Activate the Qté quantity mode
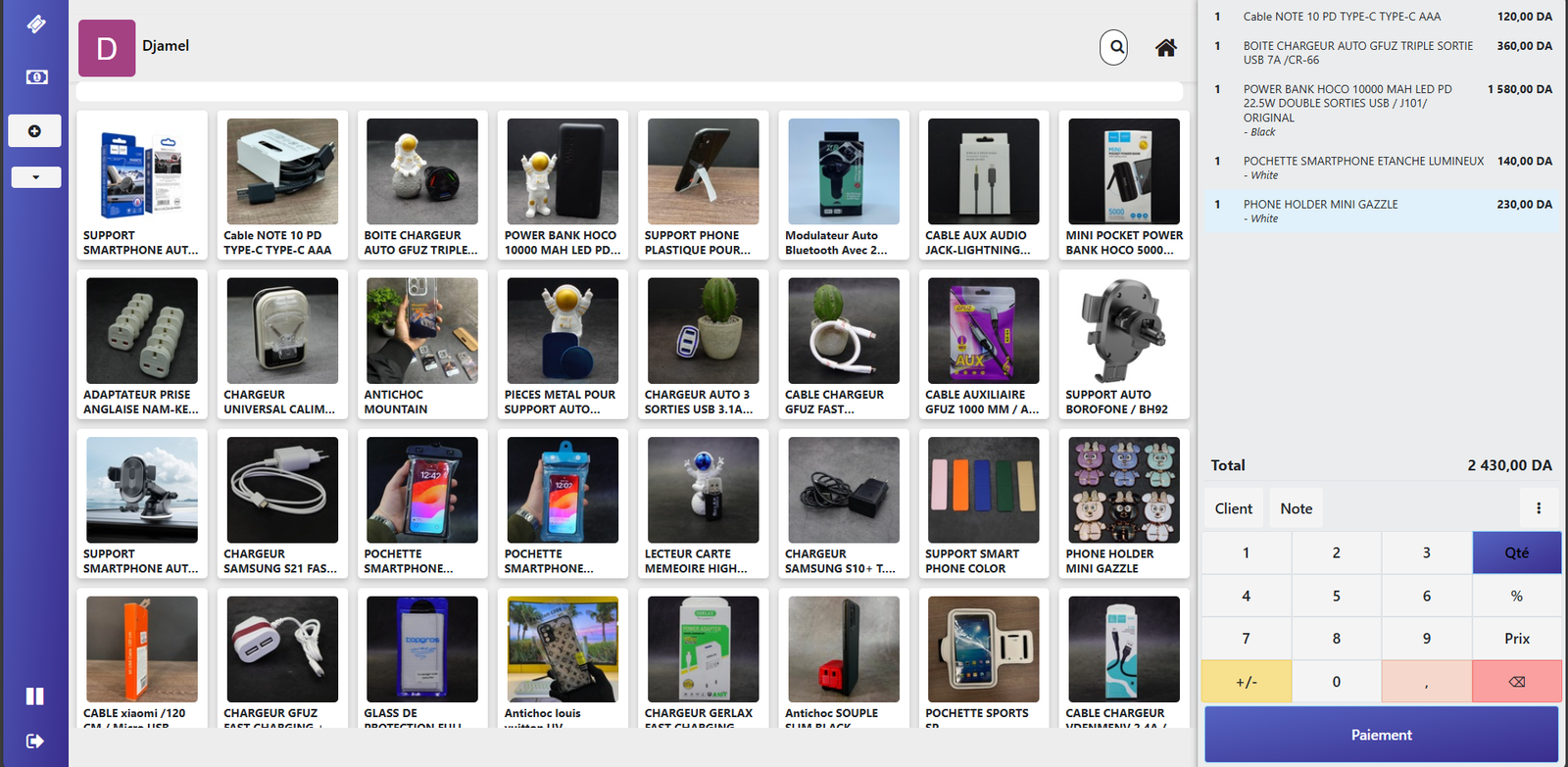Image resolution: width=1568 pixels, height=767 pixels. 1516,553
